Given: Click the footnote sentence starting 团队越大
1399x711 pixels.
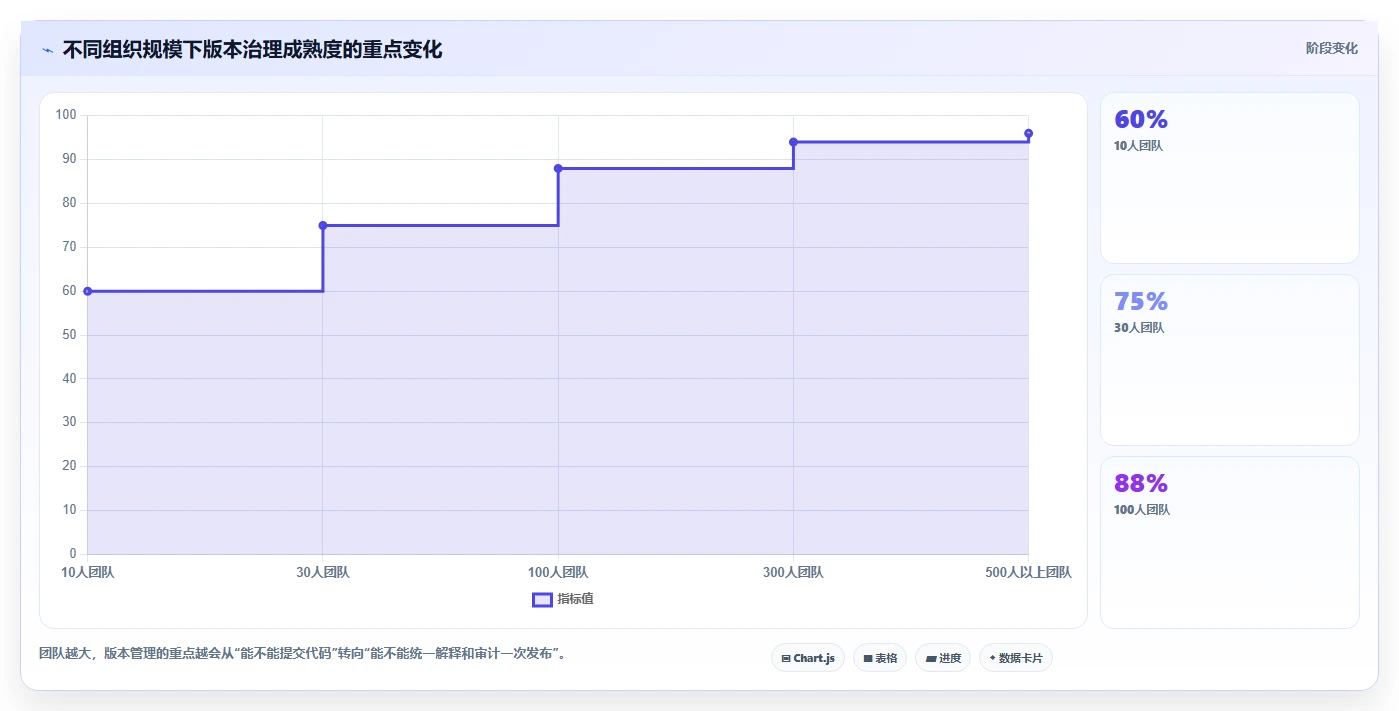Looking at the screenshot, I should point(305,653).
